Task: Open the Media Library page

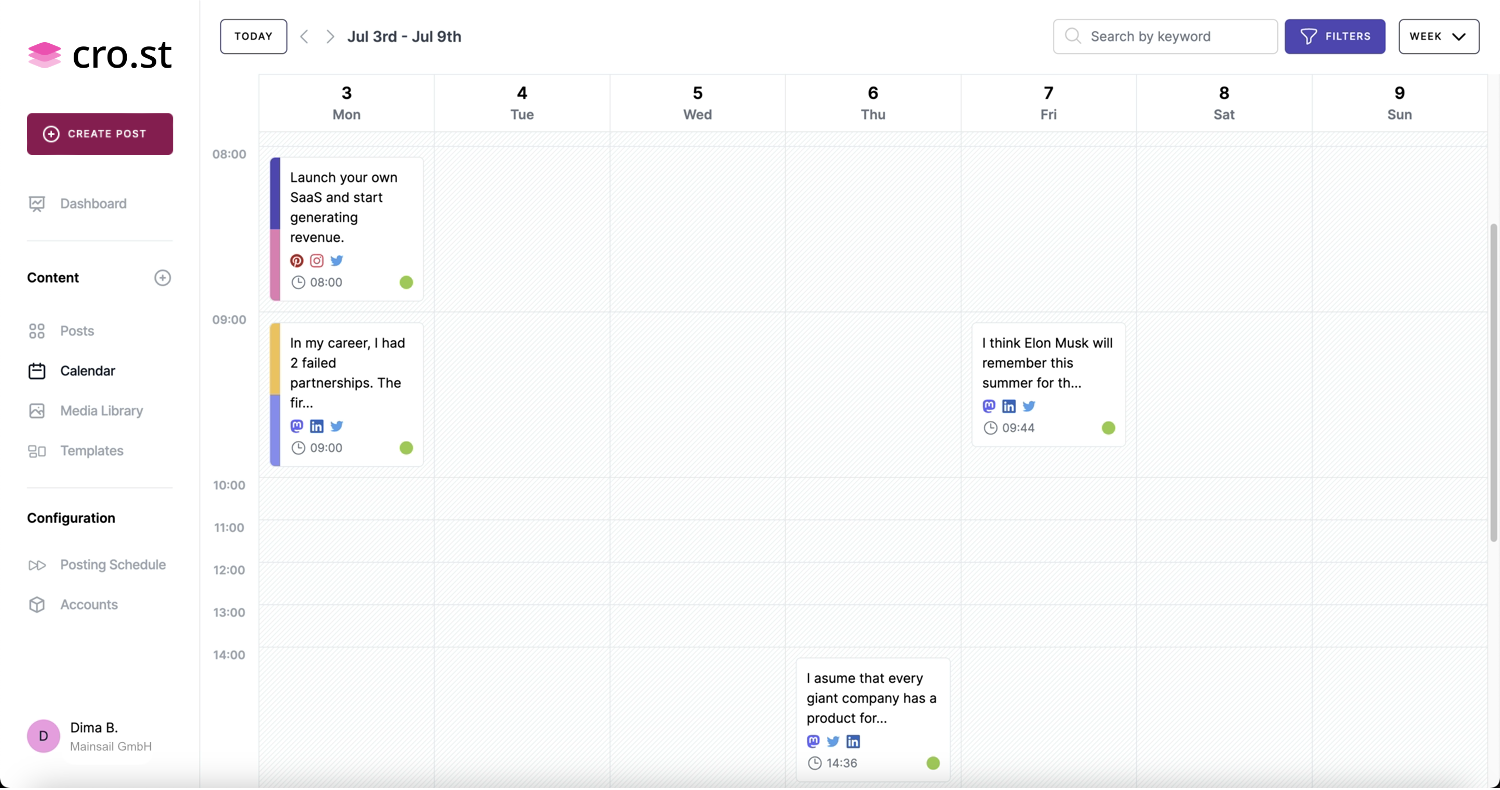Action: [x=101, y=411]
